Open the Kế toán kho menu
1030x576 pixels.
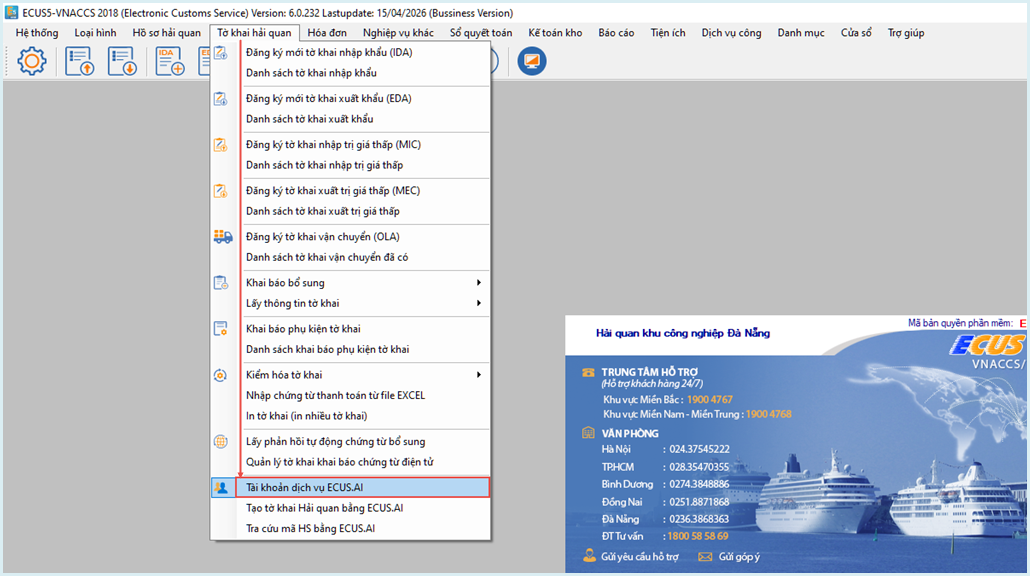click(x=555, y=33)
